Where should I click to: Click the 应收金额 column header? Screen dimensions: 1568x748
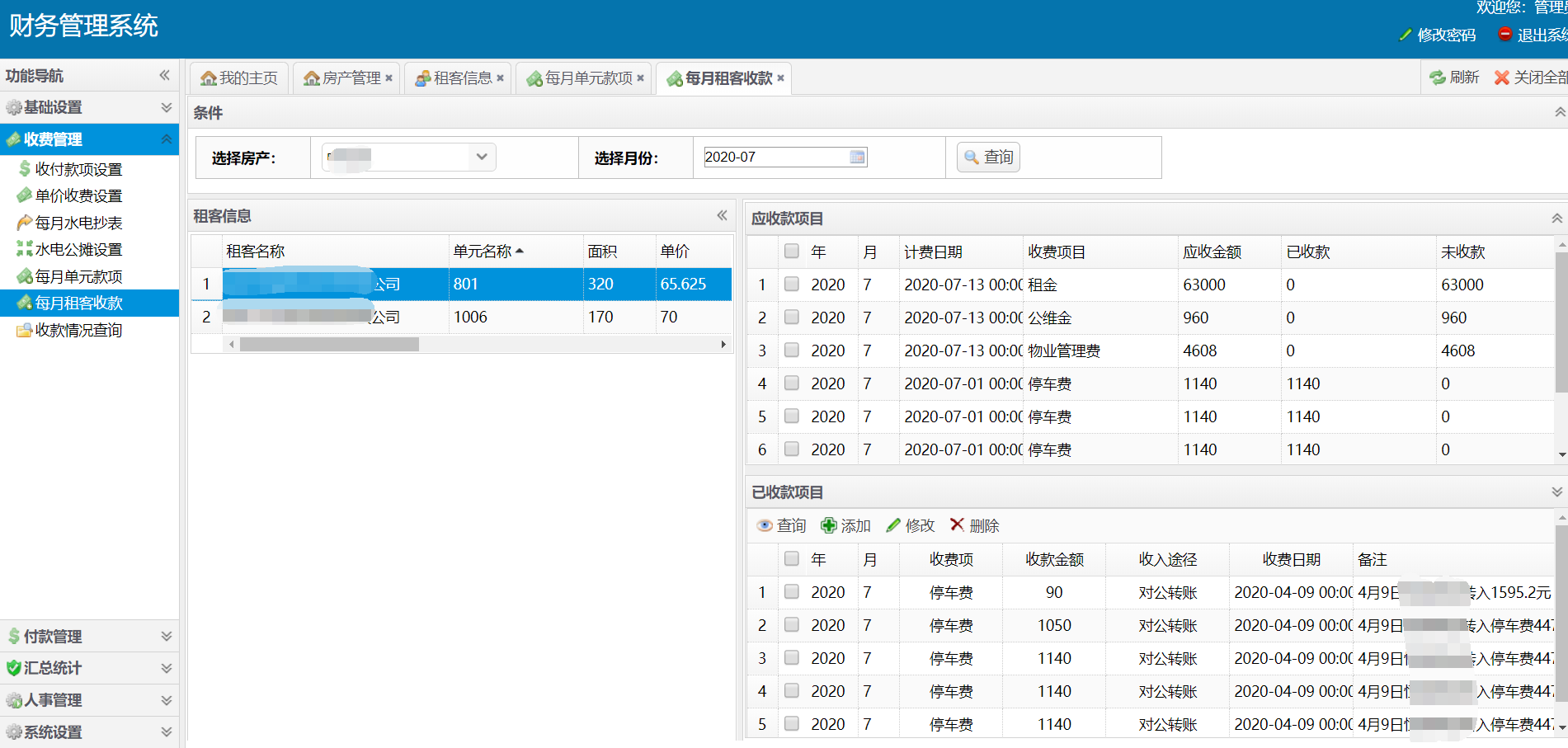click(1230, 252)
